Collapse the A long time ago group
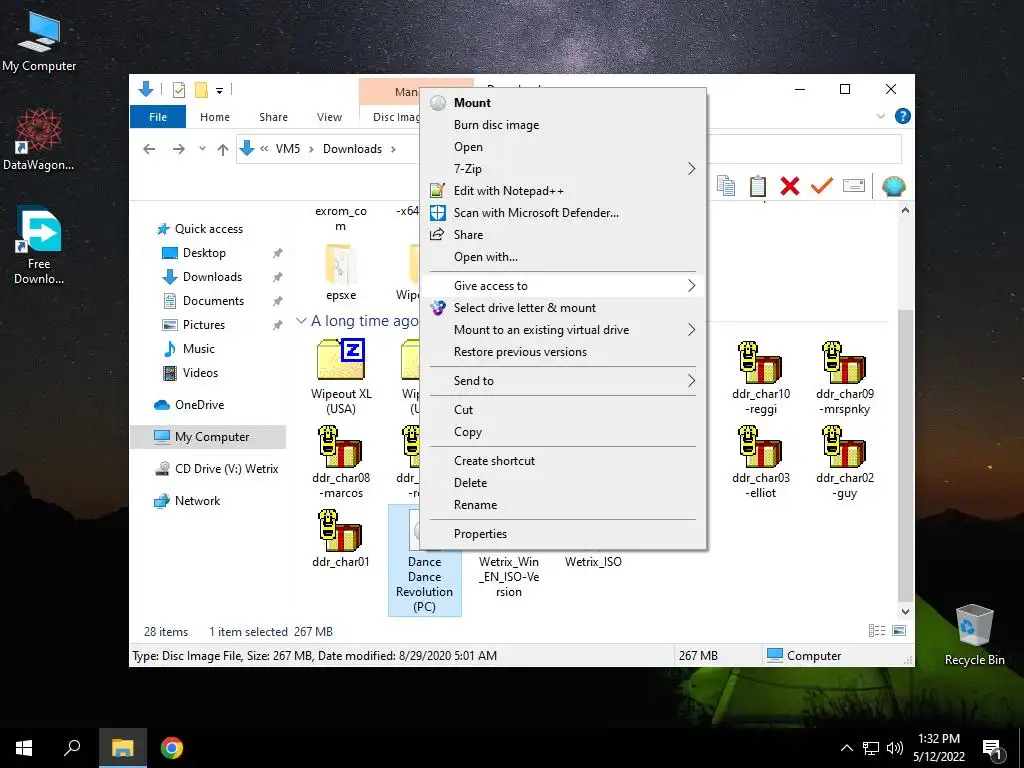This screenshot has height=768, width=1024. point(301,321)
